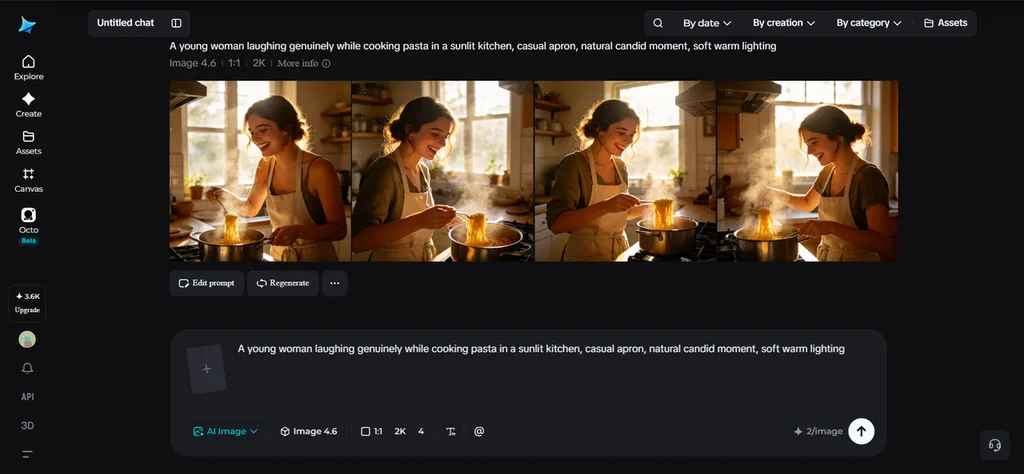The image size is (1024, 474).
Task: Open the user profile avatar
Action: pos(27,339)
